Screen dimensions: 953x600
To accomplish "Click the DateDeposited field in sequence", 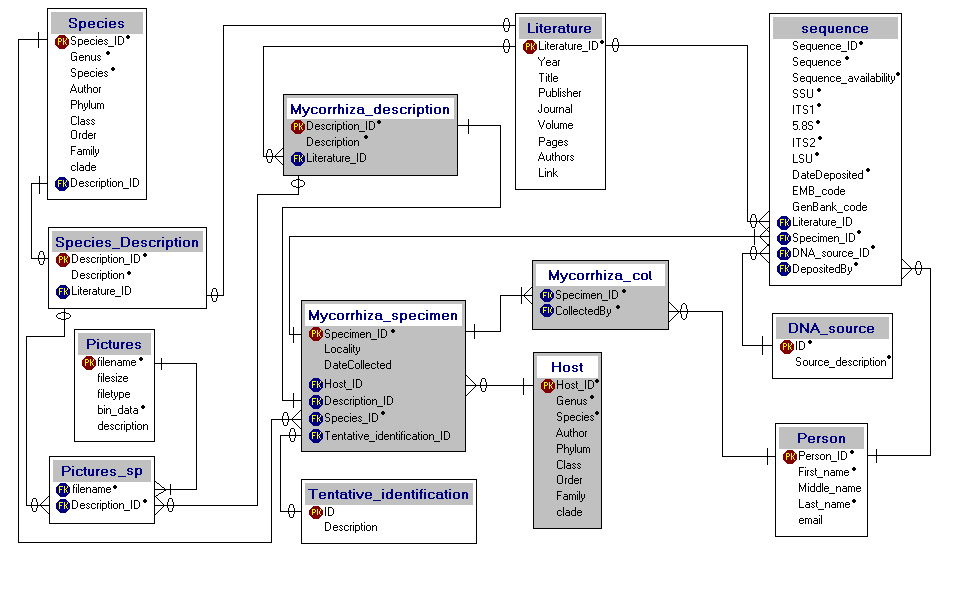I will click(828, 175).
